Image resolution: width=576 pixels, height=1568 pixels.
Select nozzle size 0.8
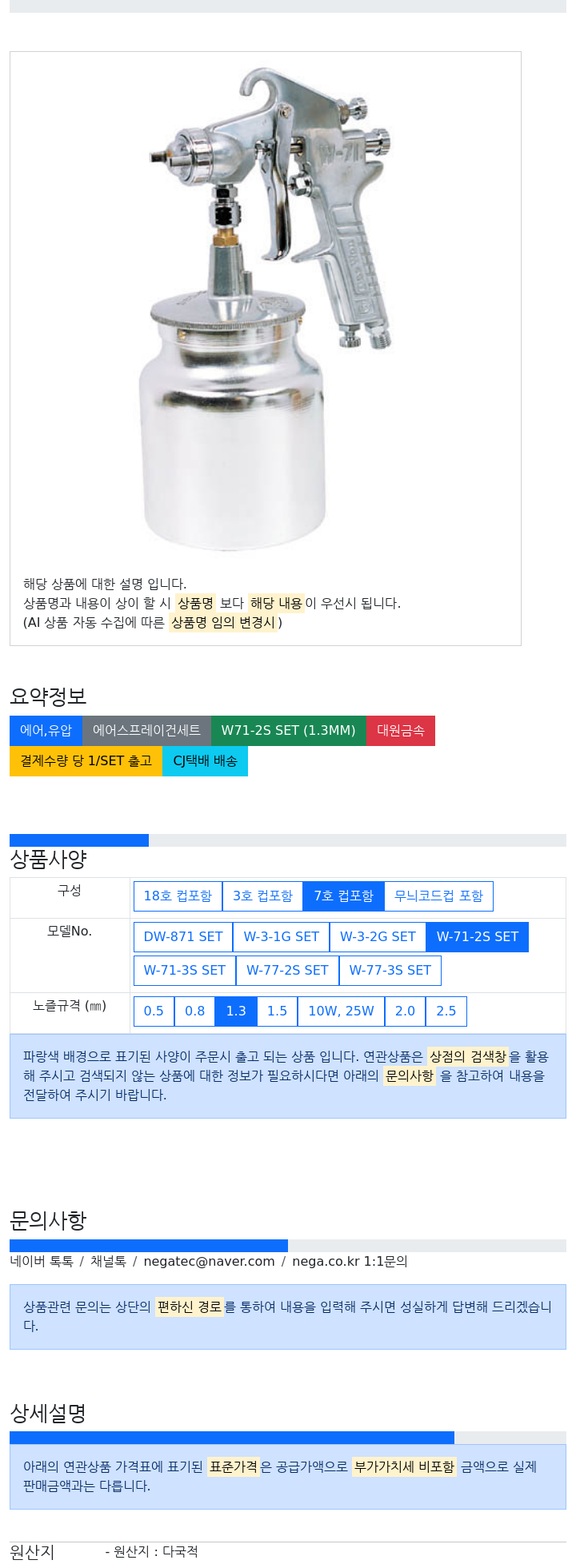[194, 1011]
